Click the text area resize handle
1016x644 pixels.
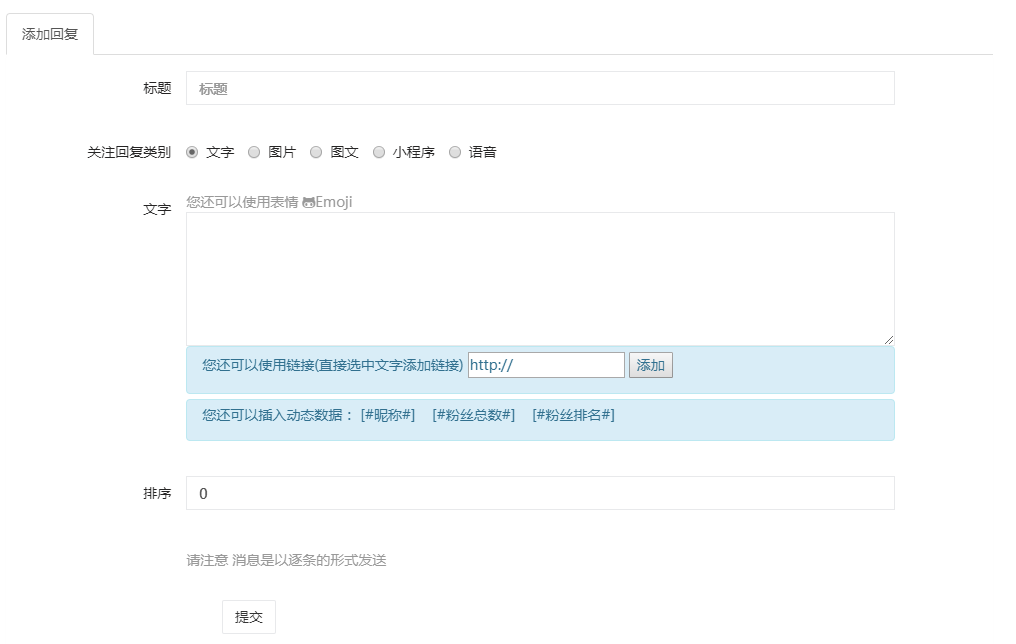[889, 340]
